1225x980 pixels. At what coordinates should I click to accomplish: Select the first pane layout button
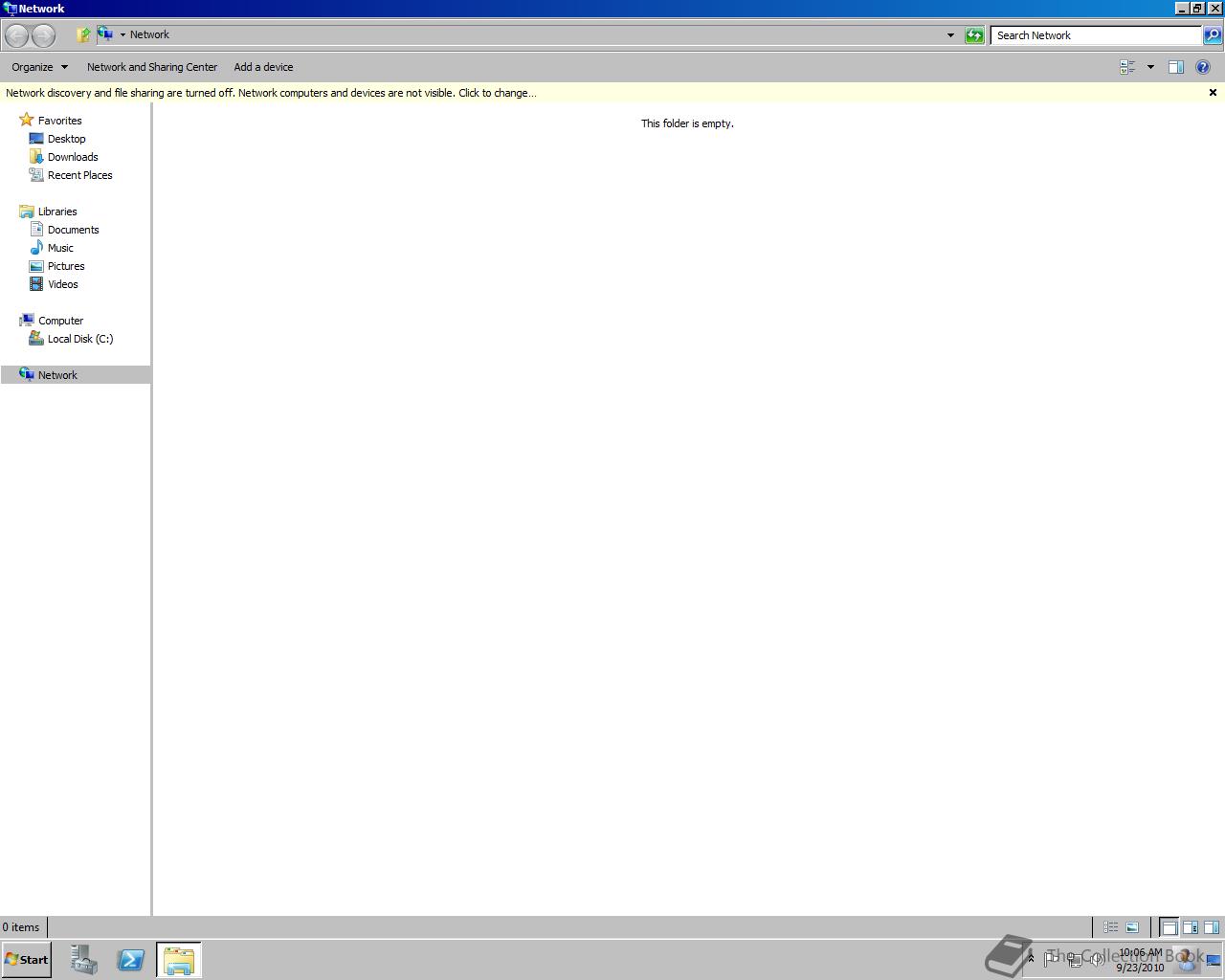tap(1169, 927)
